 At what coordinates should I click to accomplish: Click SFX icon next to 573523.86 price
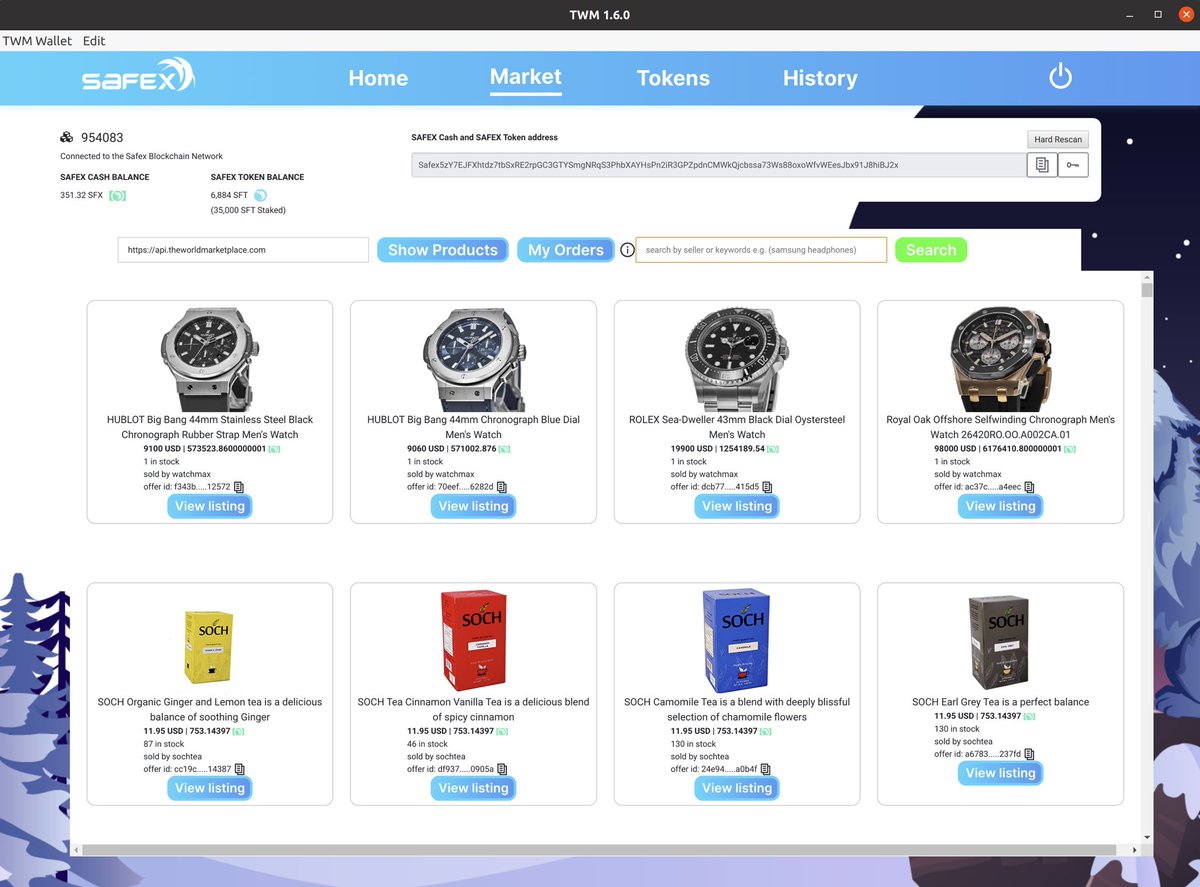(x=274, y=450)
